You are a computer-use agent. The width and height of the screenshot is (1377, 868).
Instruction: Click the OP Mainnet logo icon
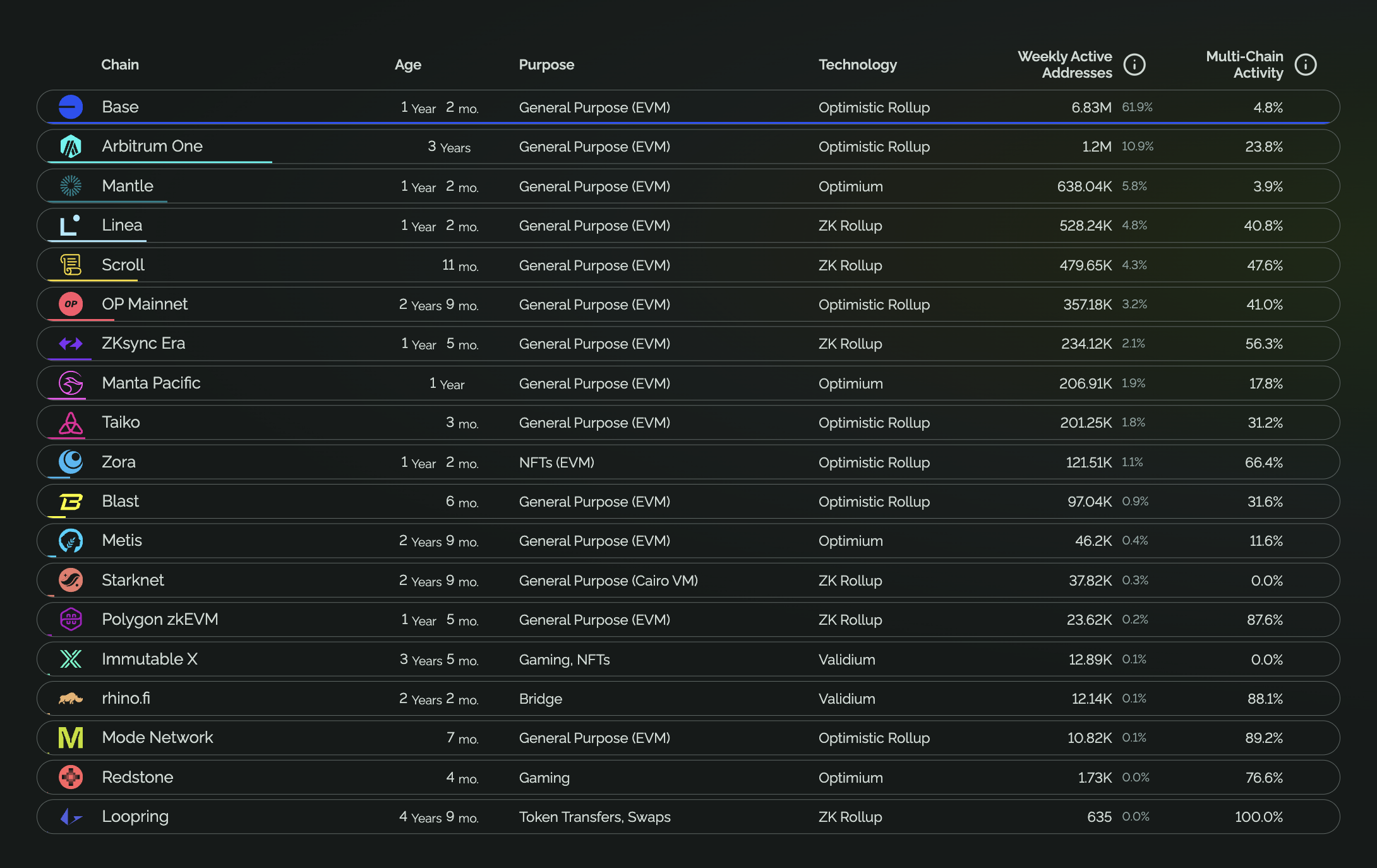pyautogui.click(x=71, y=304)
